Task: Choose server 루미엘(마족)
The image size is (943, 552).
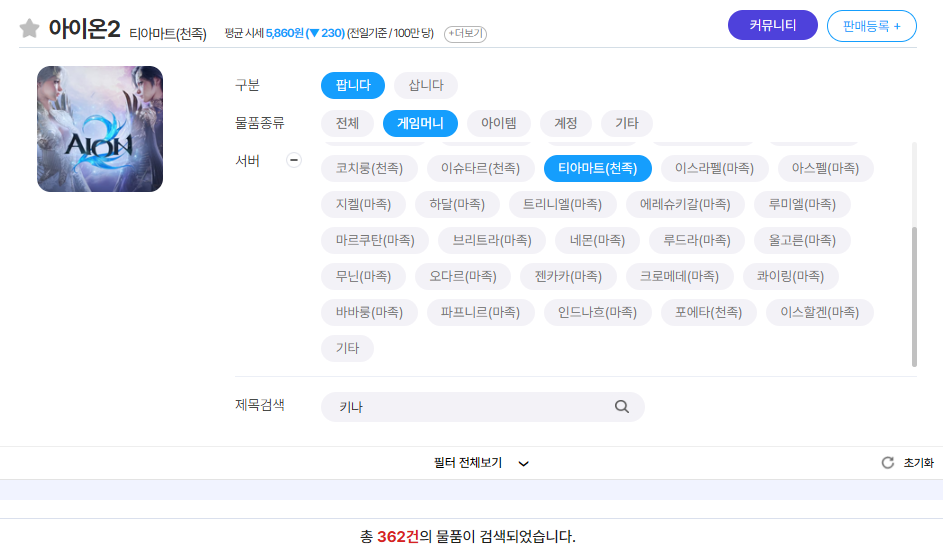Action: (802, 204)
